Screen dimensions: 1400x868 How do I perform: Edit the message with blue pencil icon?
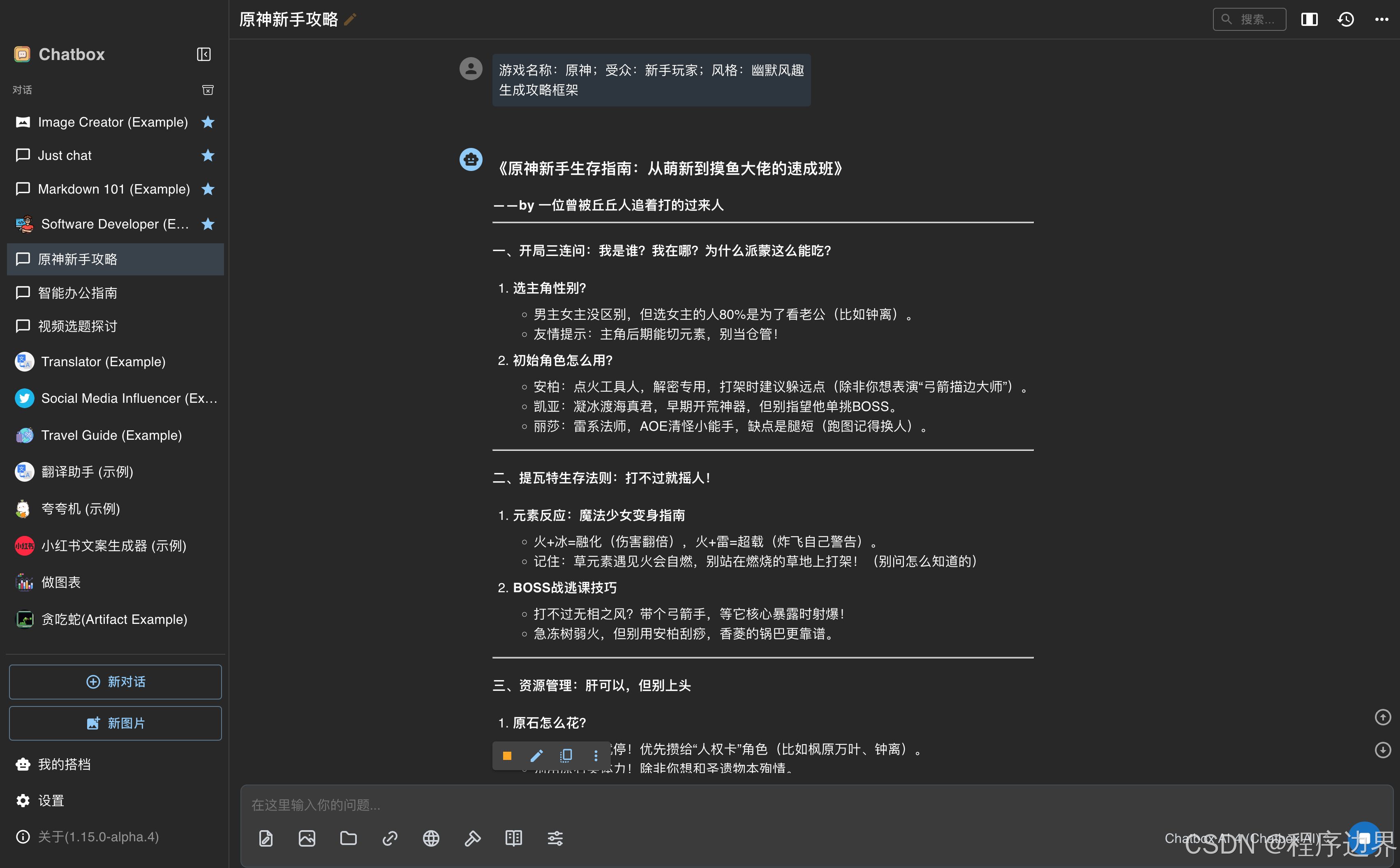click(x=537, y=756)
